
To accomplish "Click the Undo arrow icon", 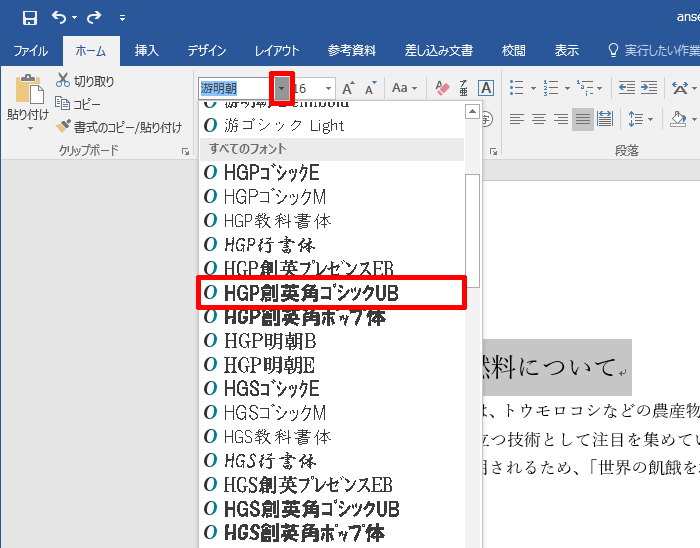I will coord(59,17).
